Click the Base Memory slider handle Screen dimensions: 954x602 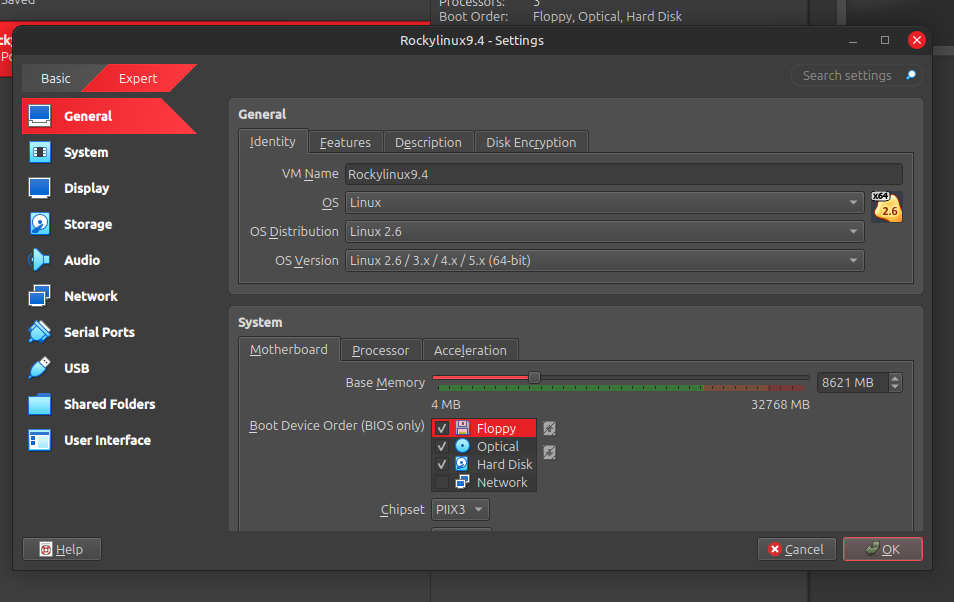click(x=534, y=377)
